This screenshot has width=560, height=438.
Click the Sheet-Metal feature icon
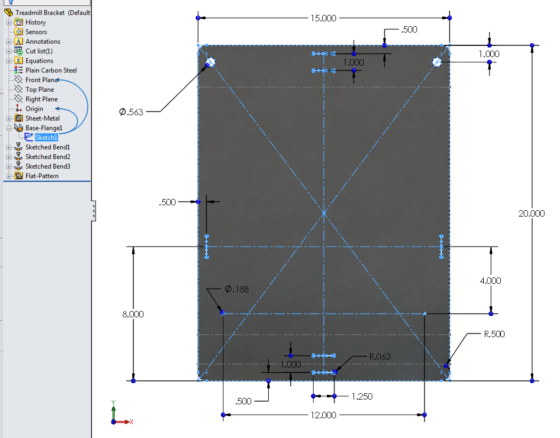(19, 118)
